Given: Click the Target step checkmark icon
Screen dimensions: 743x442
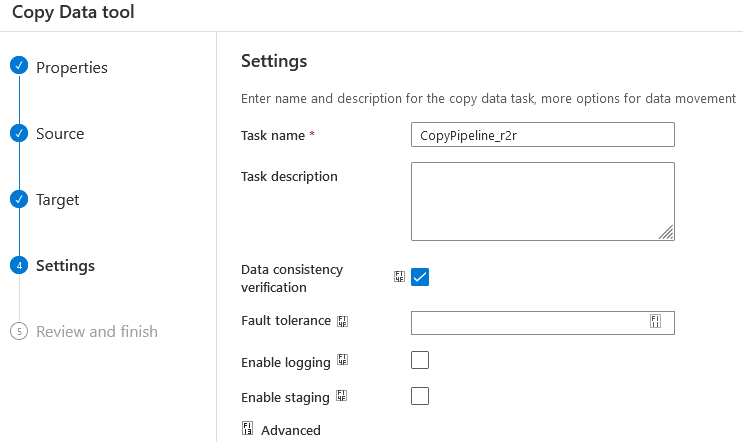Looking at the screenshot, I should (19, 199).
